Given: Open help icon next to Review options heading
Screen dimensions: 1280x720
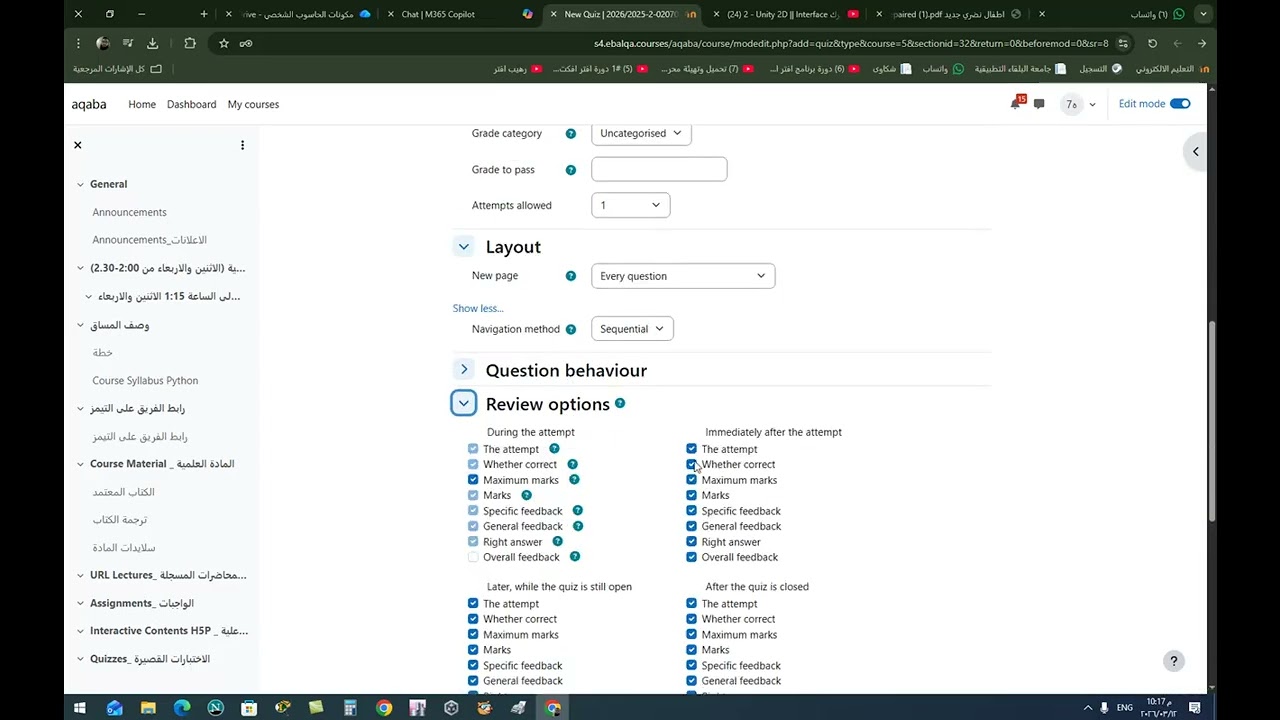Looking at the screenshot, I should coord(620,403).
